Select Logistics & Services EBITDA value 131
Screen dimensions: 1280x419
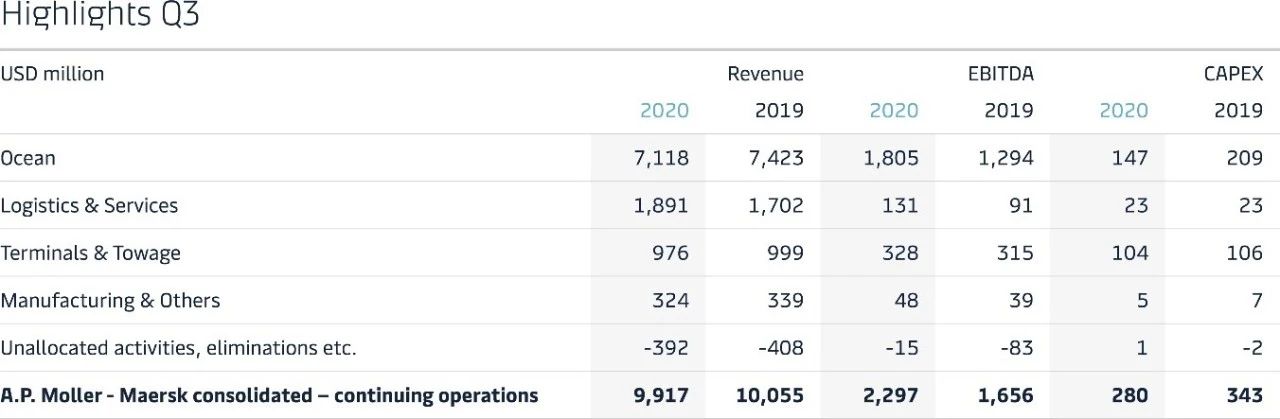click(x=902, y=205)
